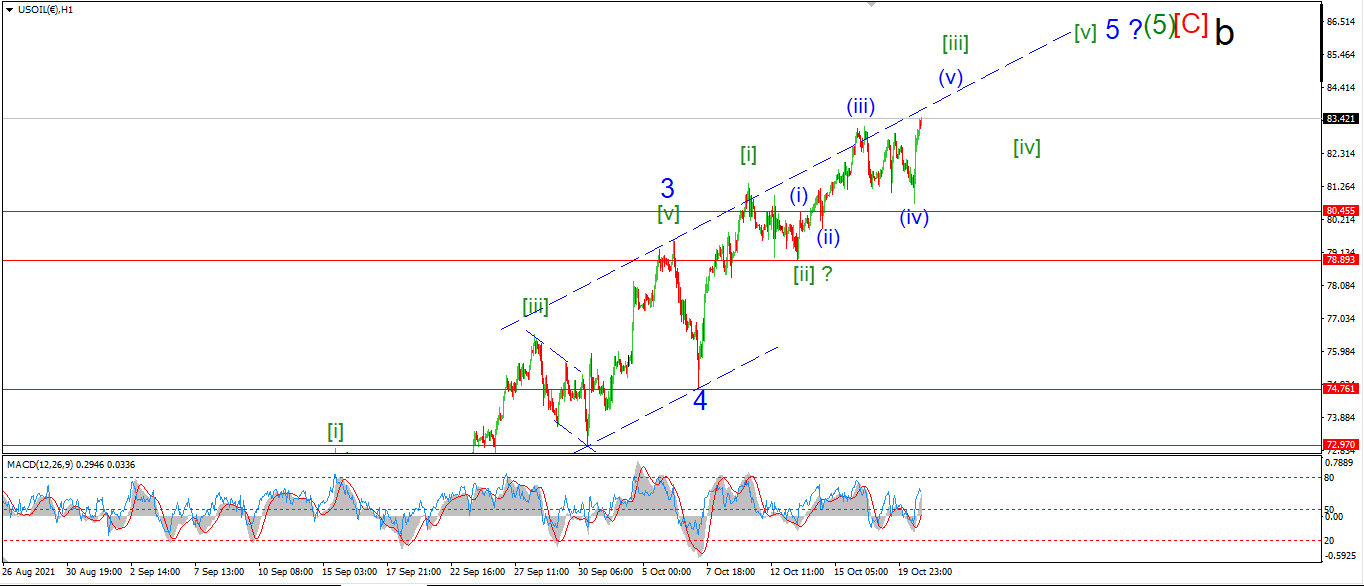
Task: Open the dropdown arrow beside USOIL(€),H1
Action: tap(9, 9)
